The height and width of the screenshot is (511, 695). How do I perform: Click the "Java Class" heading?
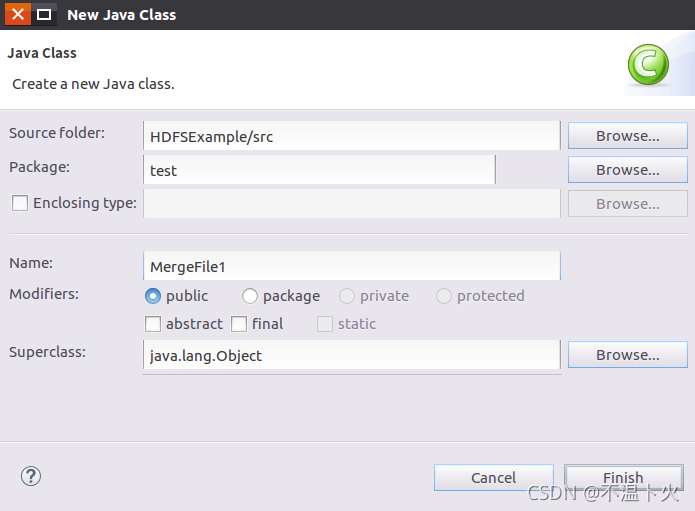(x=42, y=53)
